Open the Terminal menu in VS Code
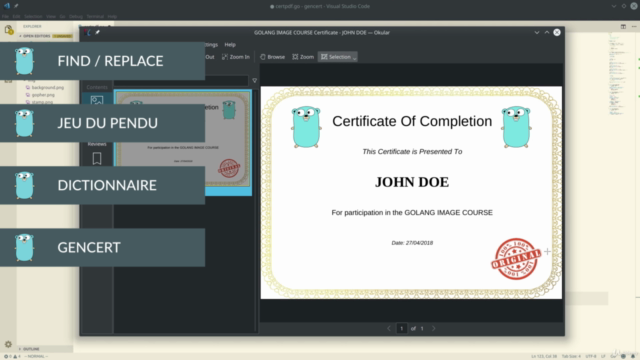640x360 pixels. coord(95,16)
